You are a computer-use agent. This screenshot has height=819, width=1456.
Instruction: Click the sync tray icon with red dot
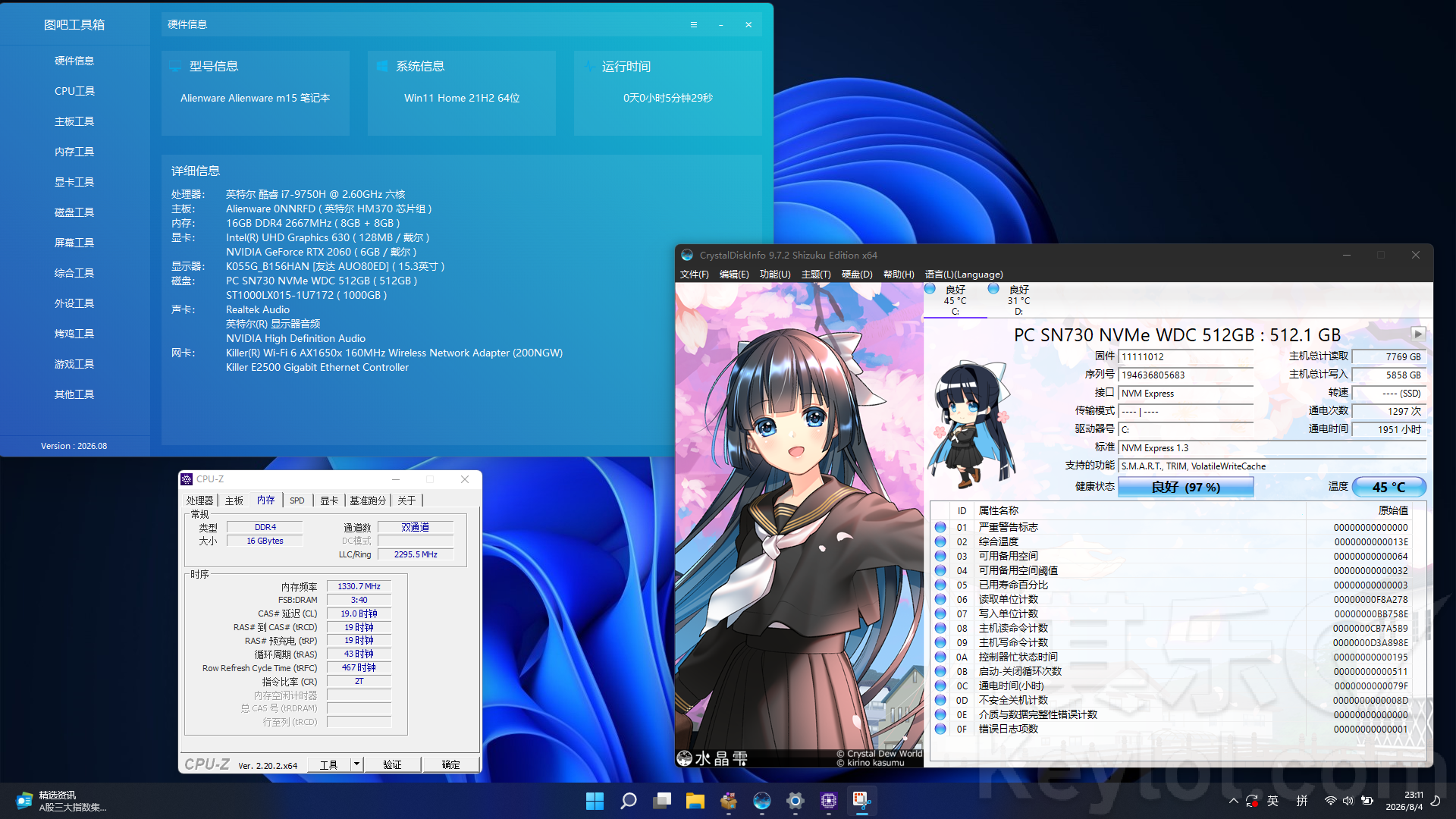click(x=1252, y=801)
